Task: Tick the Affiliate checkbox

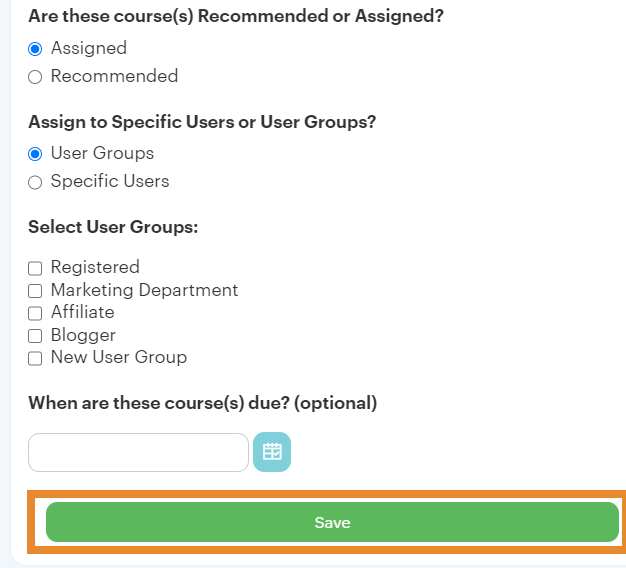Action: point(35,313)
